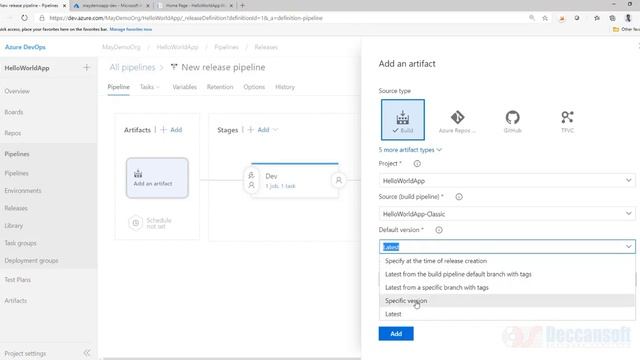
Task: Choose Latest from build pipeline default branch
Action: pyautogui.click(x=507, y=274)
